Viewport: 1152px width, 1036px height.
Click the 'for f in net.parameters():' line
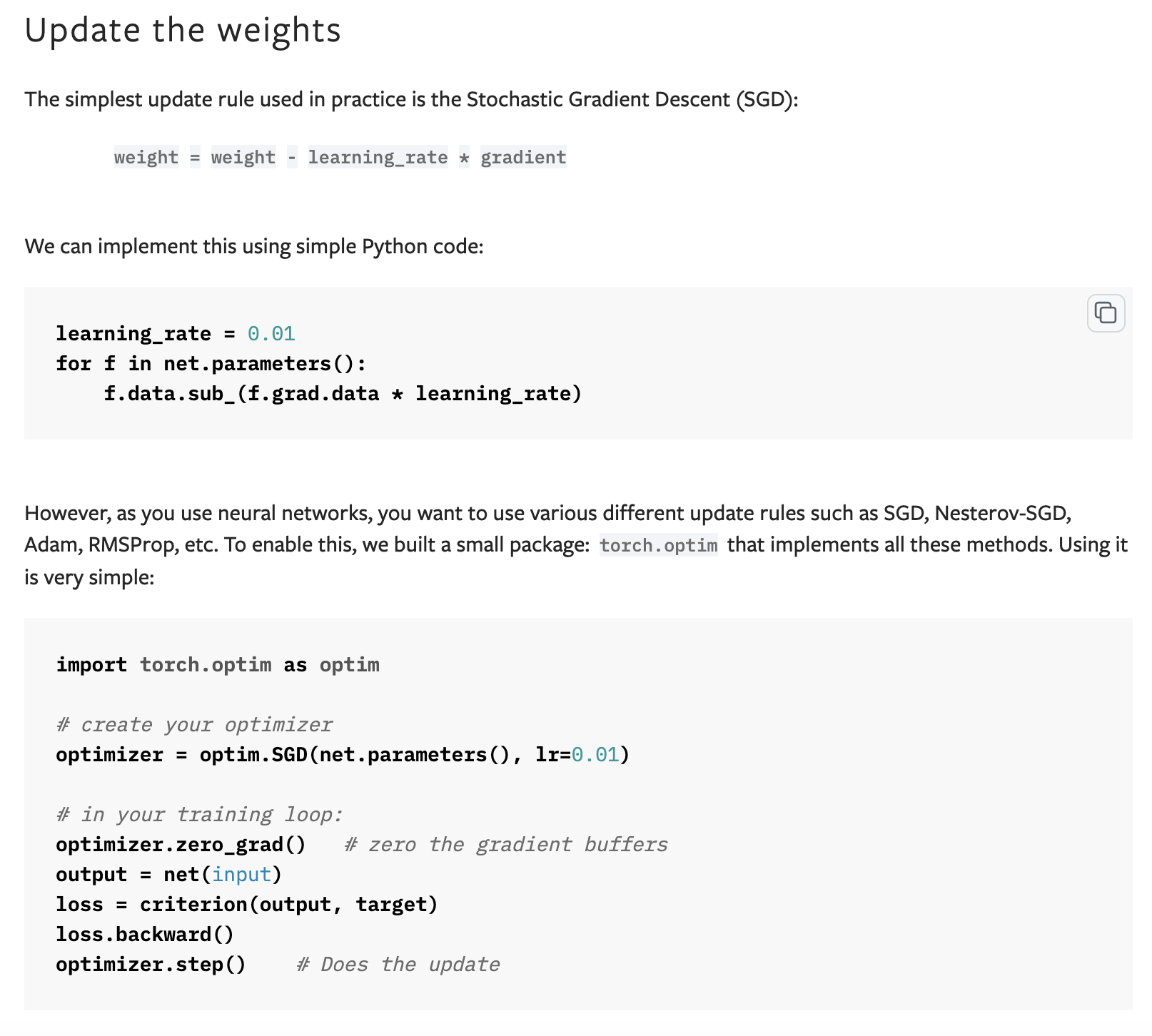pyautogui.click(x=211, y=364)
